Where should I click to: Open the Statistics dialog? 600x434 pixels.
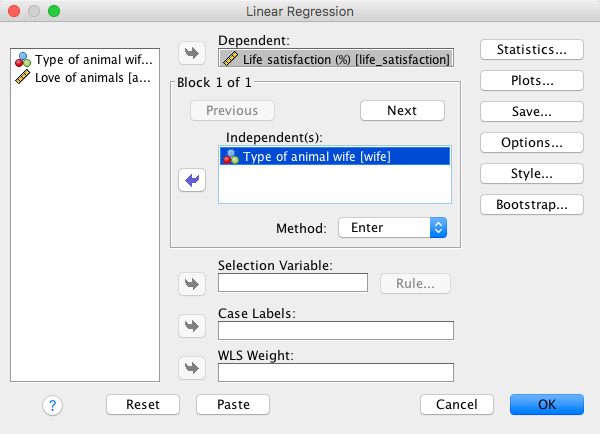coord(532,49)
